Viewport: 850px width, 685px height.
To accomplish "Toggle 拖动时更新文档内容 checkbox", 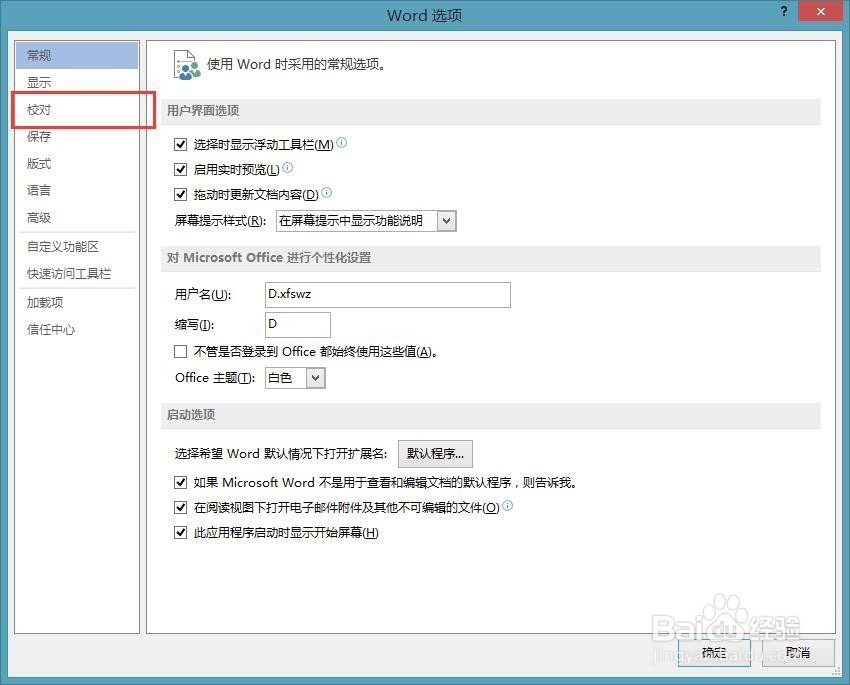I will [181, 195].
